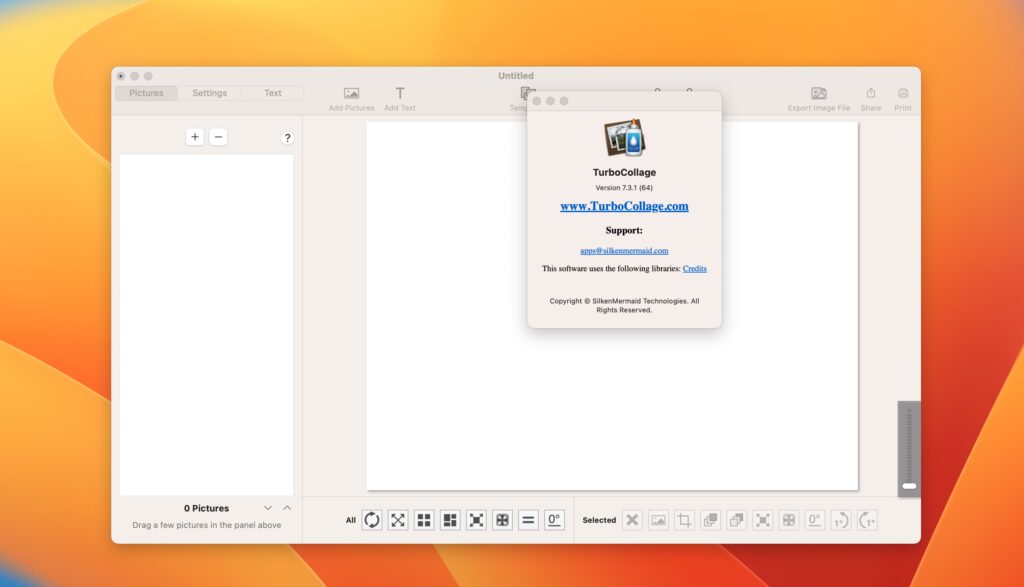This screenshot has width=1024, height=587.
Task: Remove the selected picture with the X icon
Action: coord(632,520)
